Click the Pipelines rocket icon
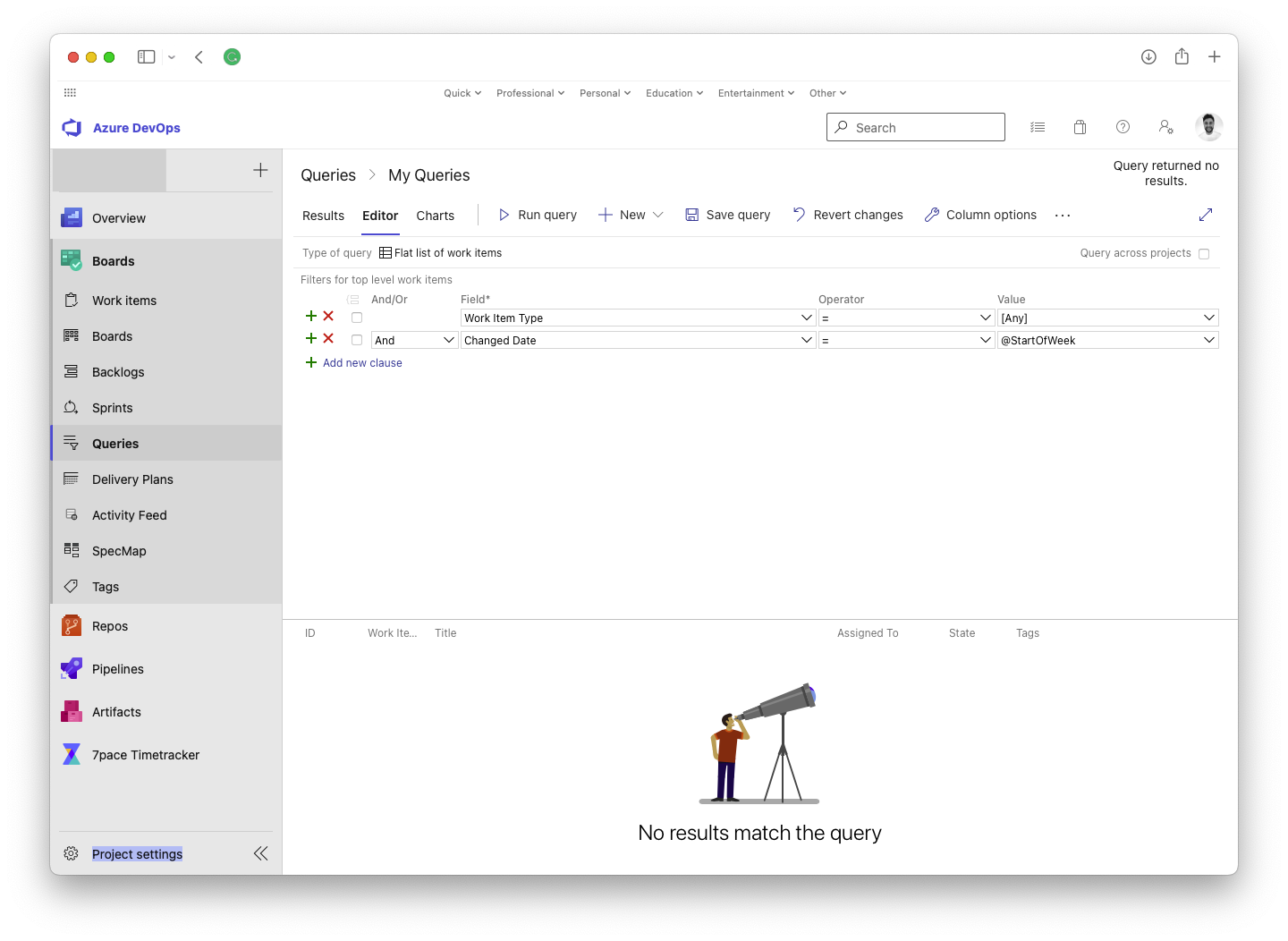This screenshot has width=1288, height=941. tap(72, 668)
